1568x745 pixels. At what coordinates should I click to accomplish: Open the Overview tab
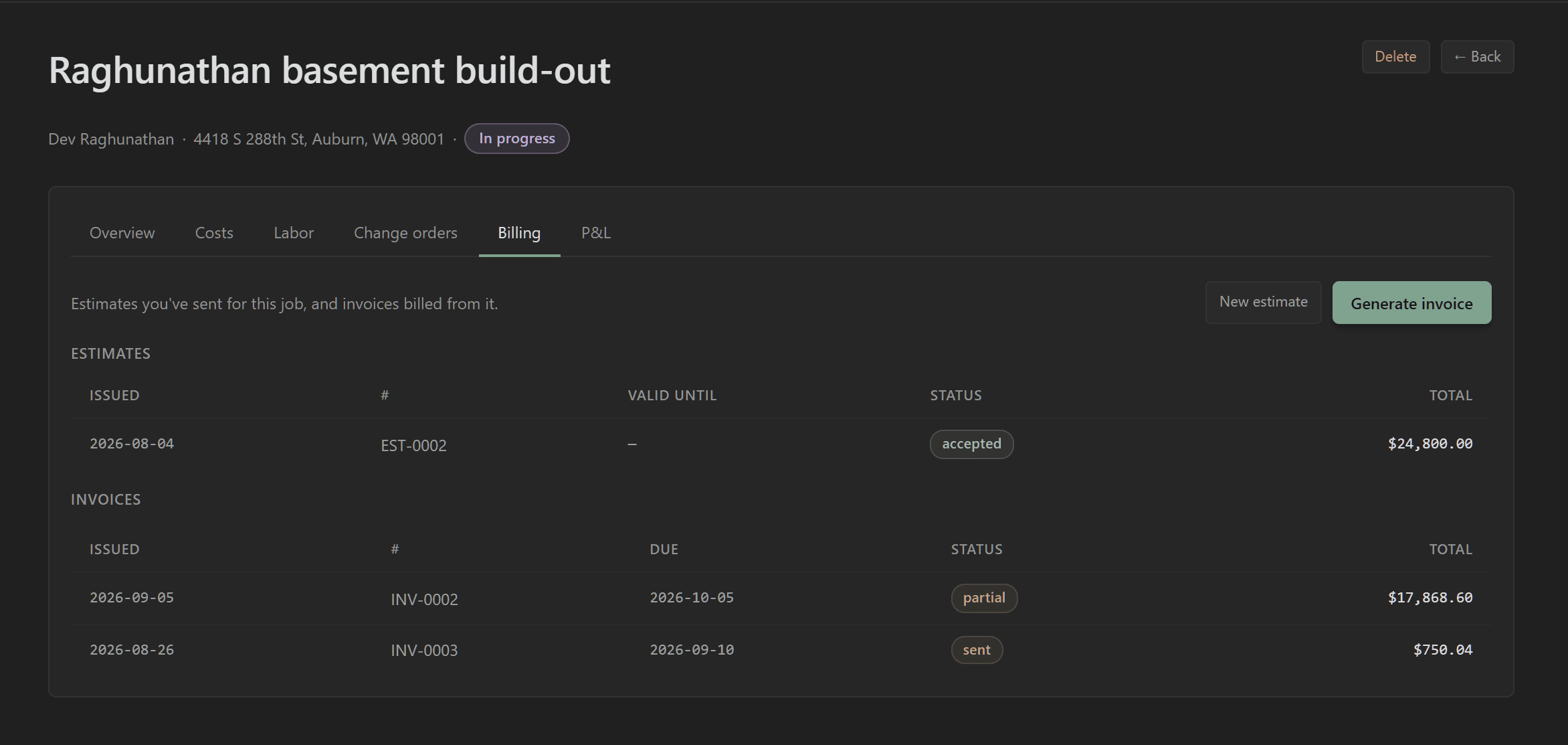[122, 232]
